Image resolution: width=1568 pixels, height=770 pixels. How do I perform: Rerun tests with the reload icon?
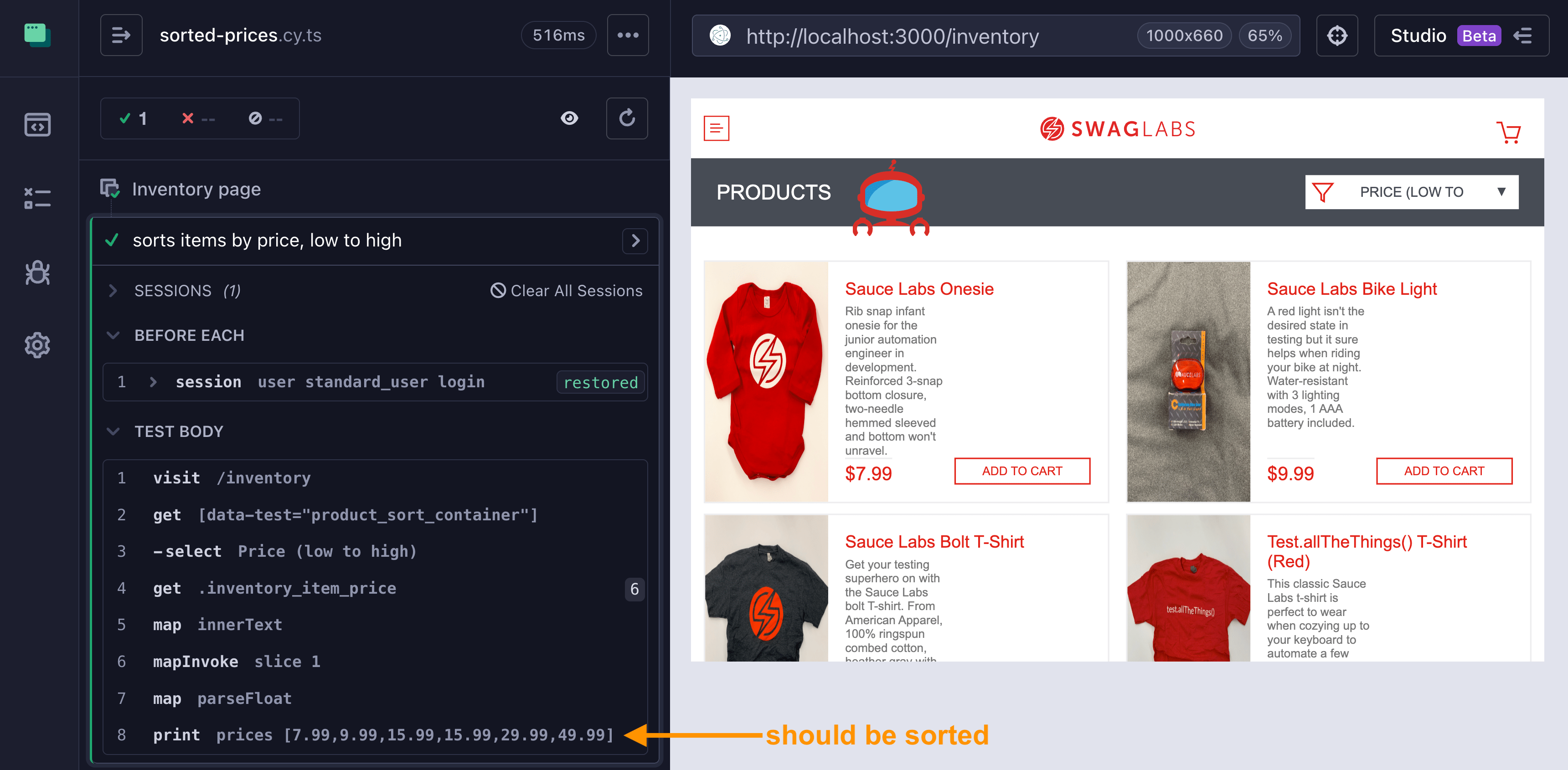click(626, 118)
